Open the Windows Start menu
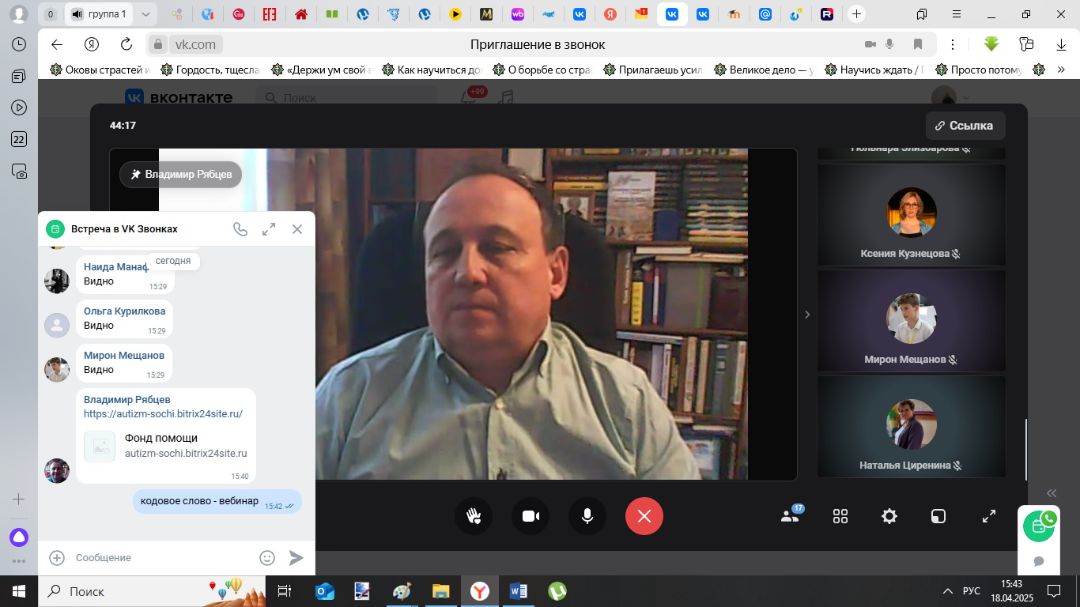The height and width of the screenshot is (607, 1080). 19,591
